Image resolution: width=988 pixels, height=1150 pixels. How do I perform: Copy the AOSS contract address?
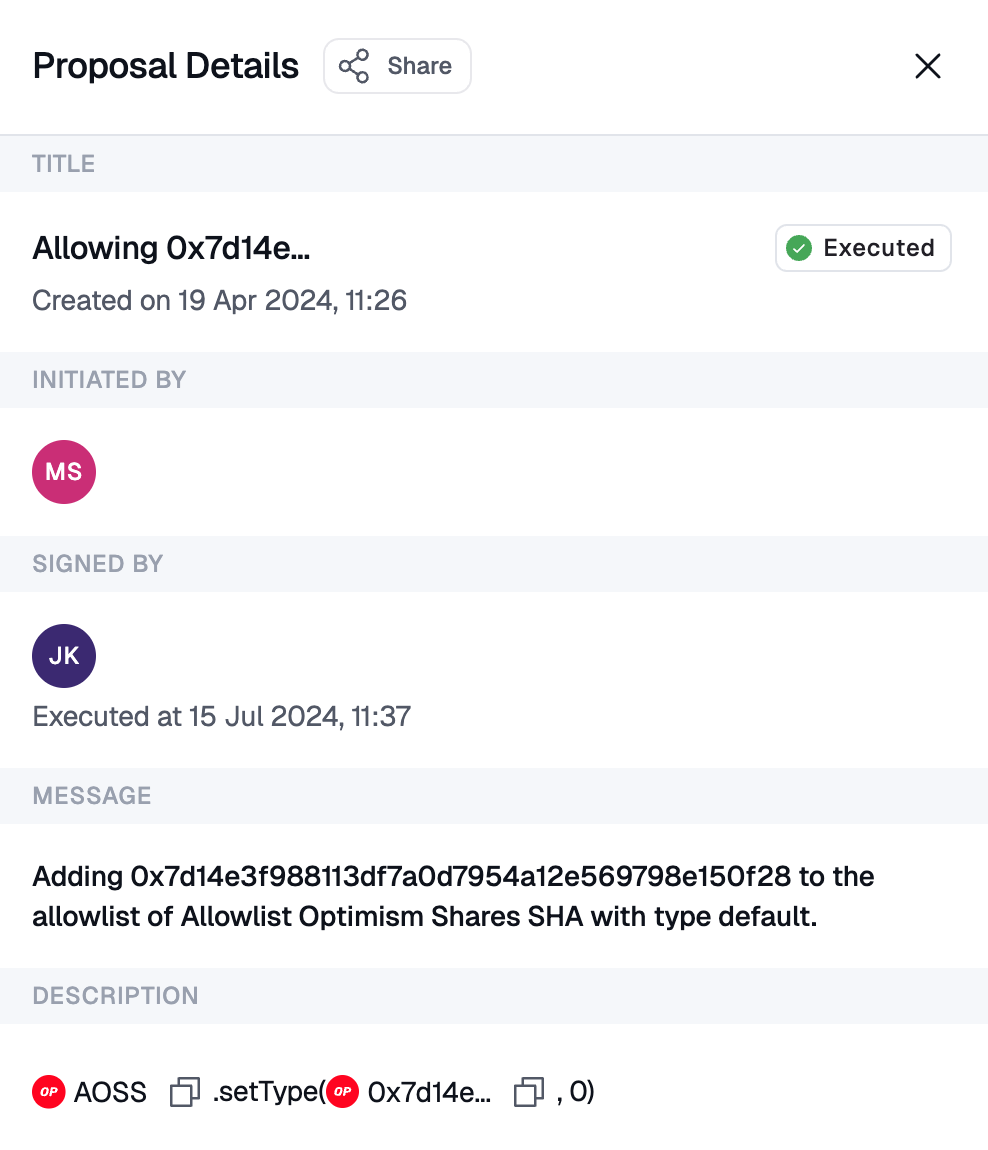click(185, 1093)
